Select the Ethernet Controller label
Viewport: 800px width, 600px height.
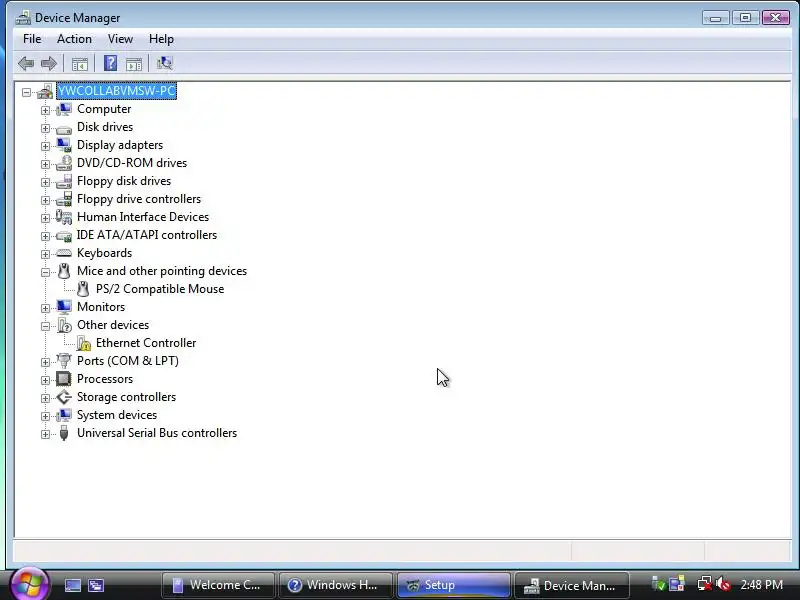point(146,343)
